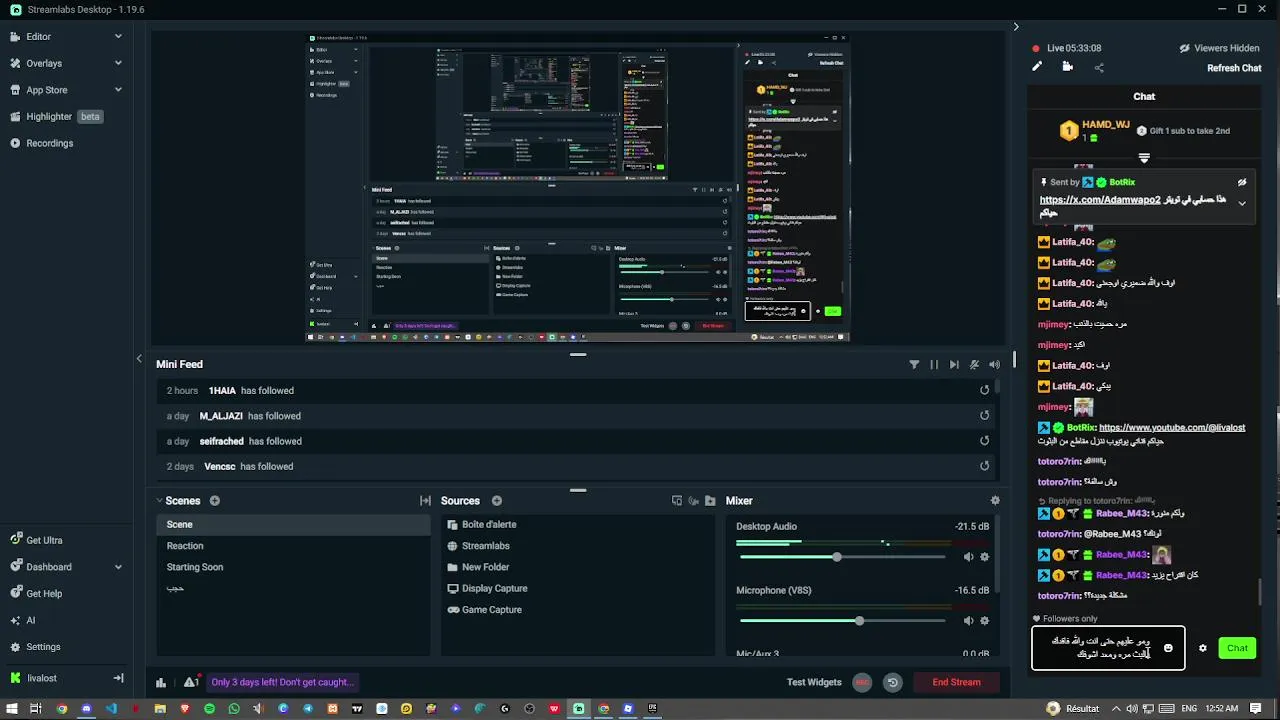This screenshot has height=720, width=1280.
Task: Open performance stats bar-chart icon
Action: click(161, 683)
